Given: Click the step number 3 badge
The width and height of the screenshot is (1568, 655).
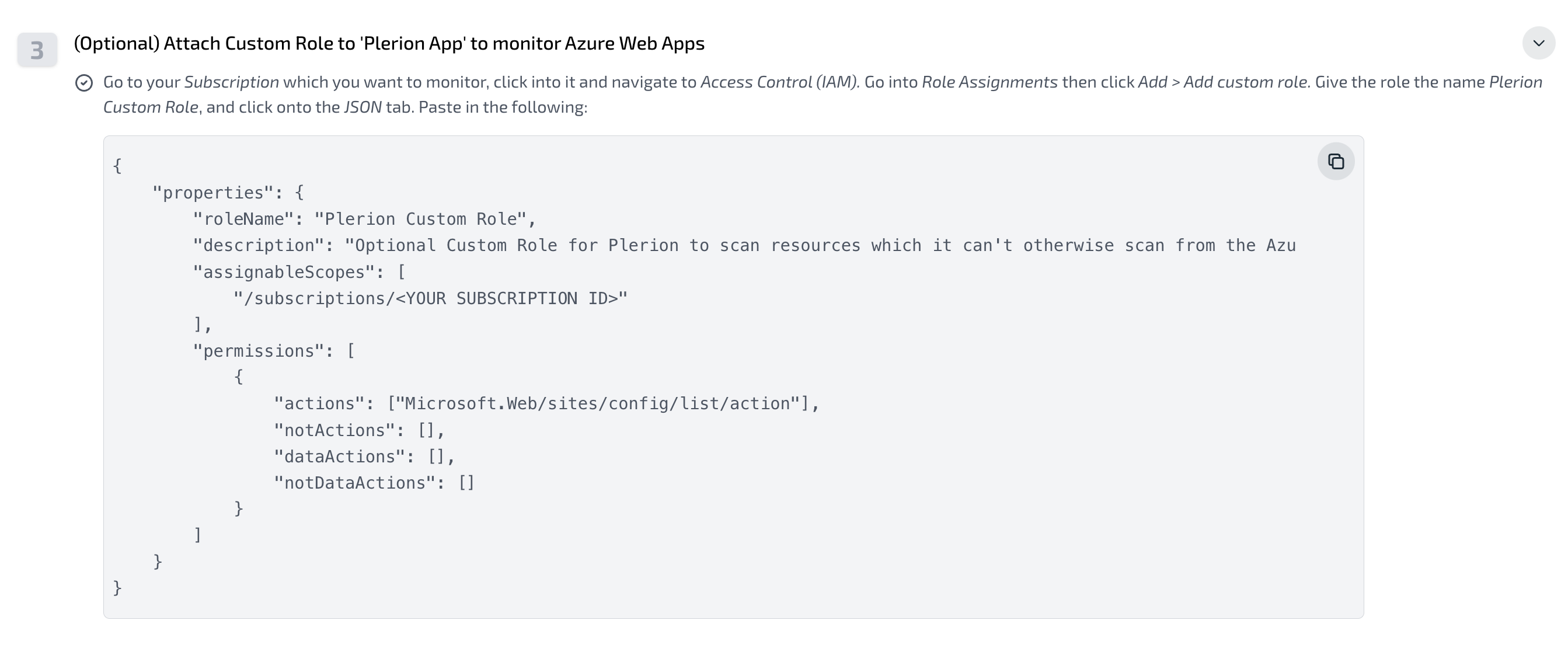Looking at the screenshot, I should [x=37, y=50].
